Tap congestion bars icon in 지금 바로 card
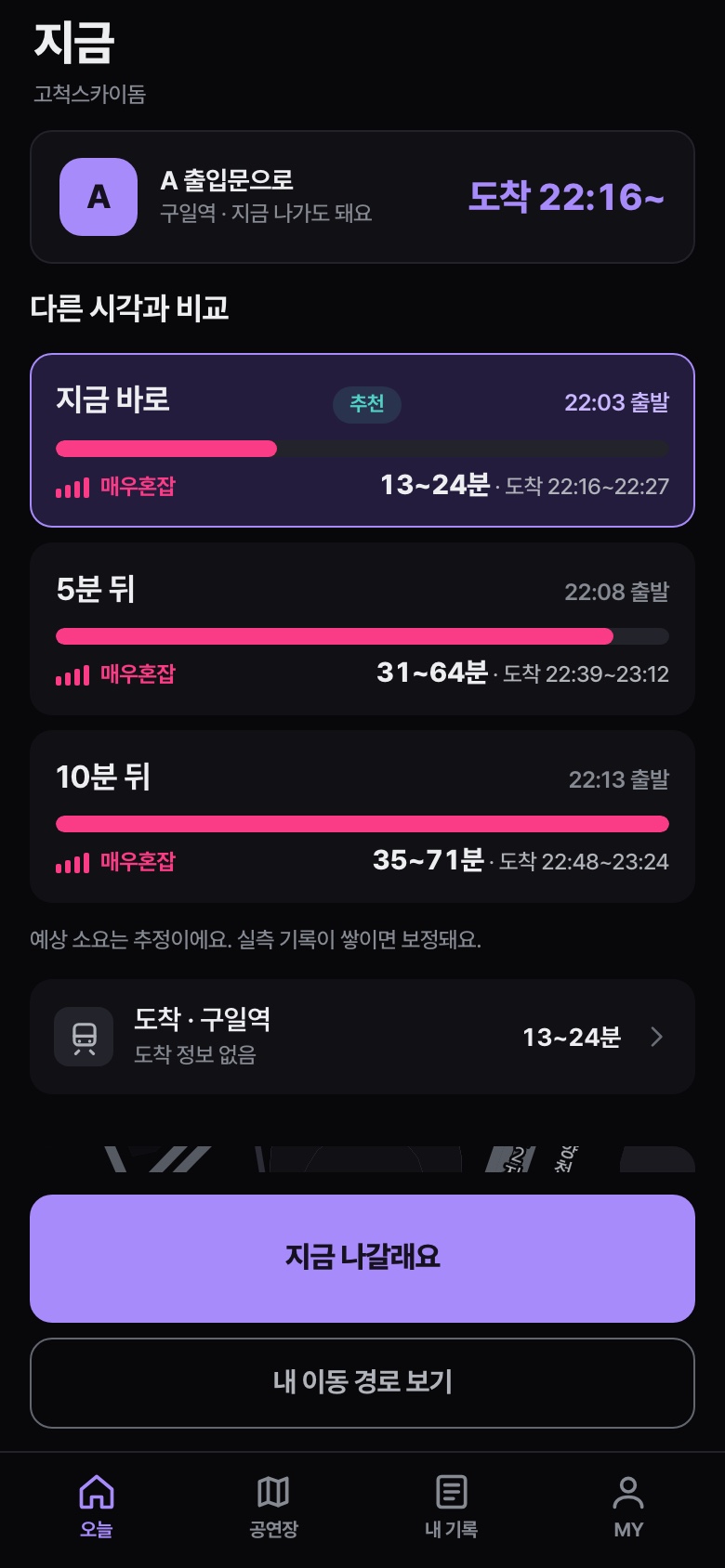725x1568 pixels. click(72, 487)
